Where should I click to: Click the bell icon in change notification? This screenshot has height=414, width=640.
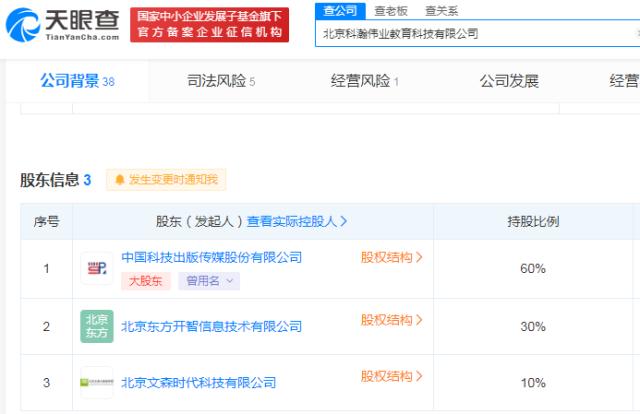[120, 180]
